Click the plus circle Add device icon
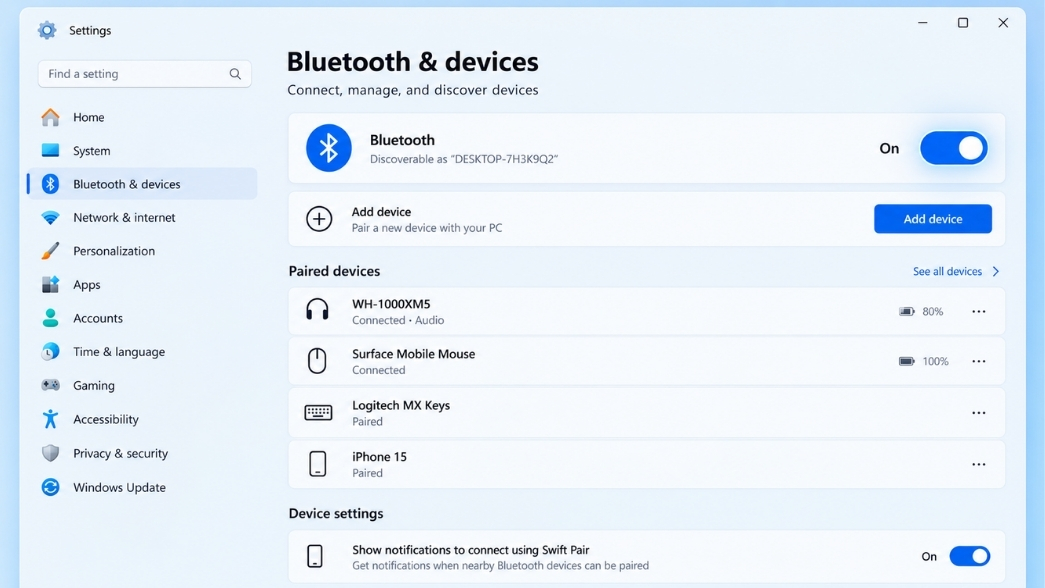 pos(319,219)
